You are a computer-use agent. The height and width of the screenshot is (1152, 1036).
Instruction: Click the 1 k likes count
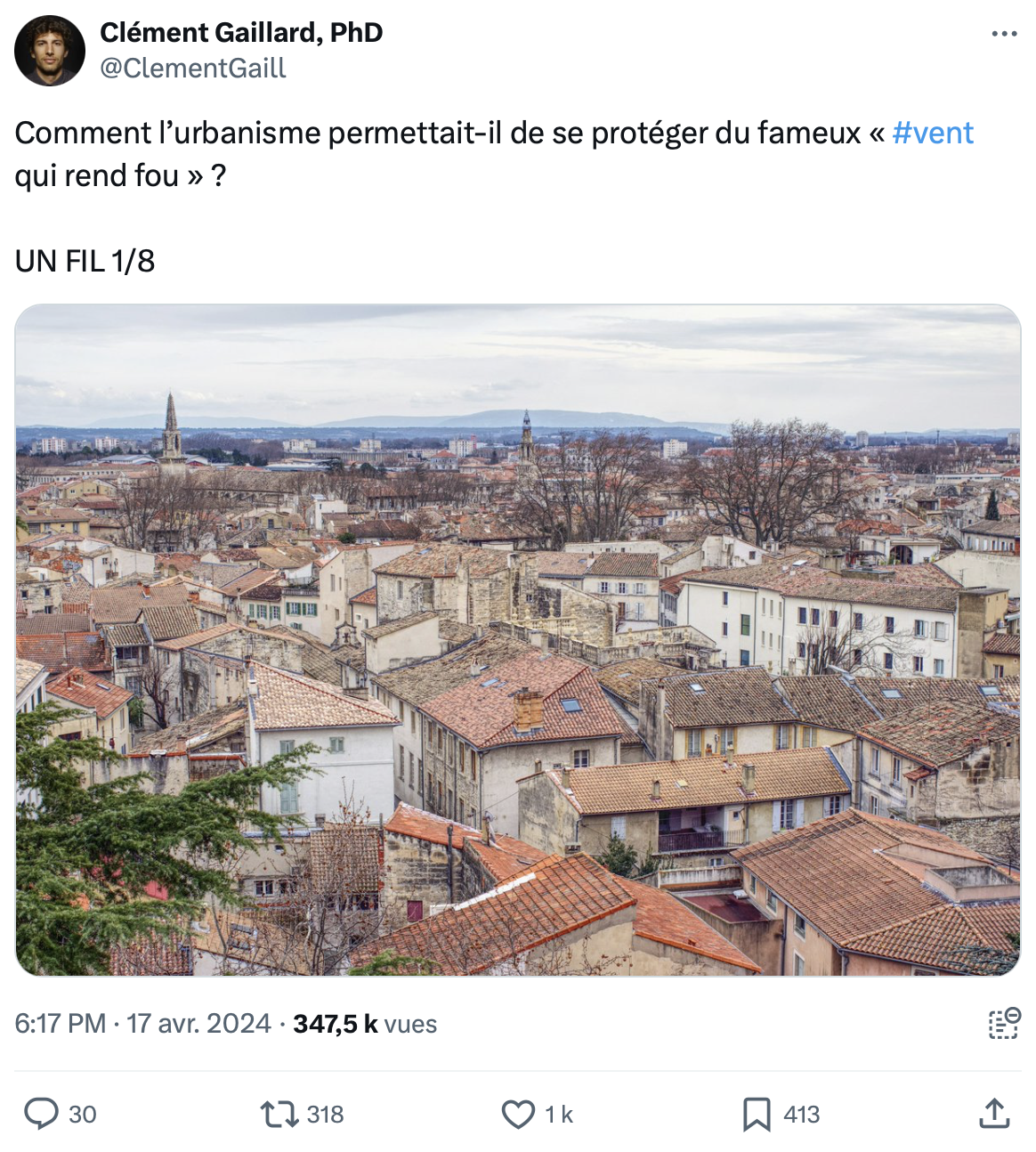point(559,1115)
